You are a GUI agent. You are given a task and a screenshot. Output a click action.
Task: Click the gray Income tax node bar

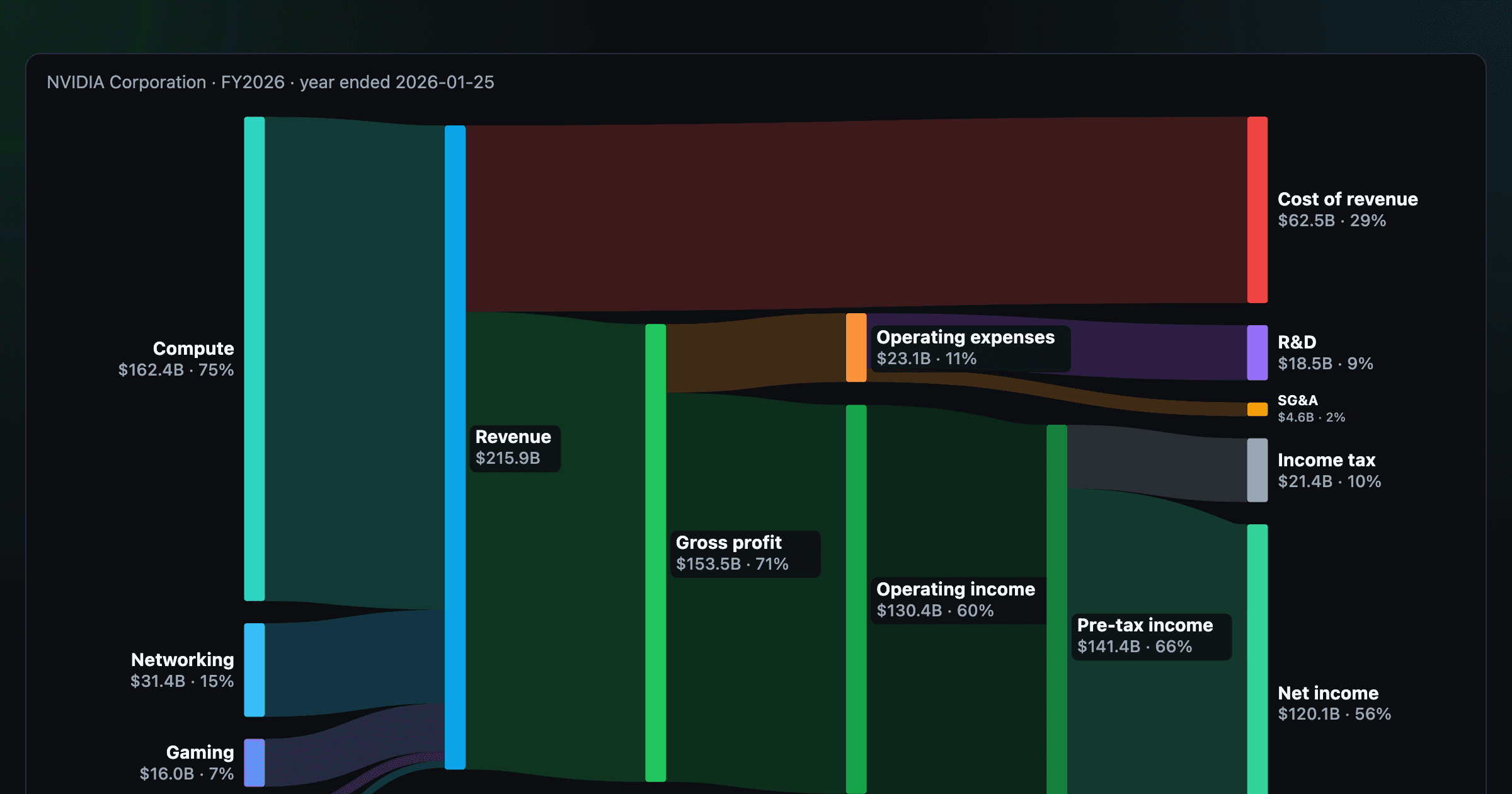1257,470
